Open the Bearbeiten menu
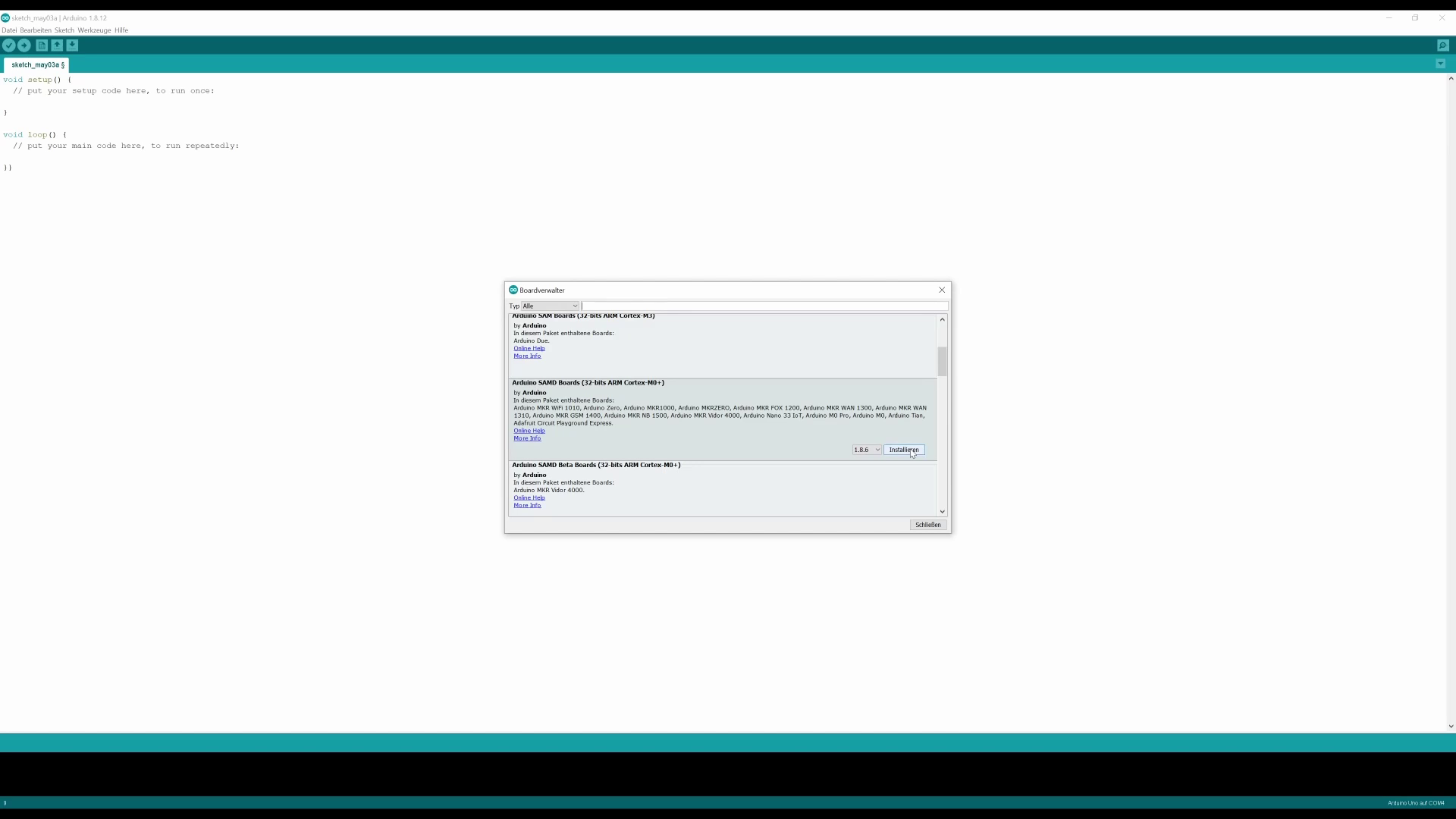 pos(36,30)
